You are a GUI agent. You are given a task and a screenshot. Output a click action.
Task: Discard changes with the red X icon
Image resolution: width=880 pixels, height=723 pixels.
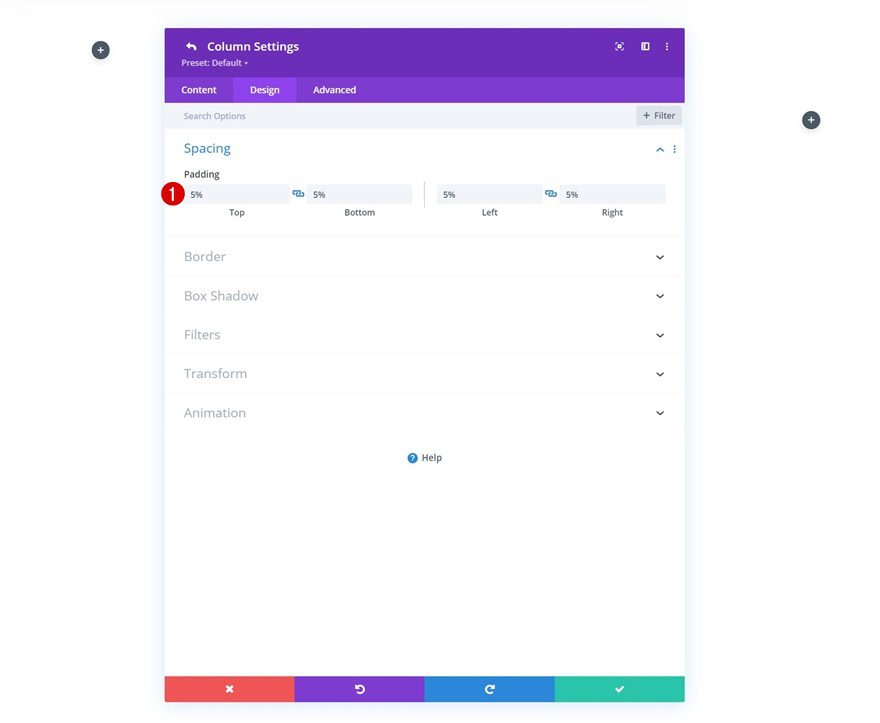point(229,689)
